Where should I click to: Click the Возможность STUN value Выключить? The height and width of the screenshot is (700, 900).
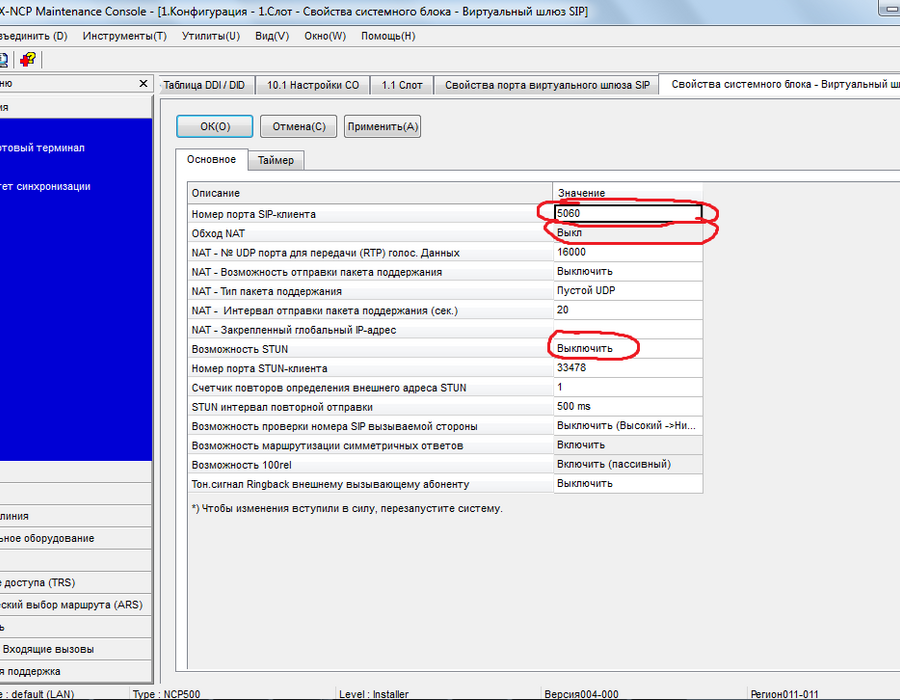point(628,349)
